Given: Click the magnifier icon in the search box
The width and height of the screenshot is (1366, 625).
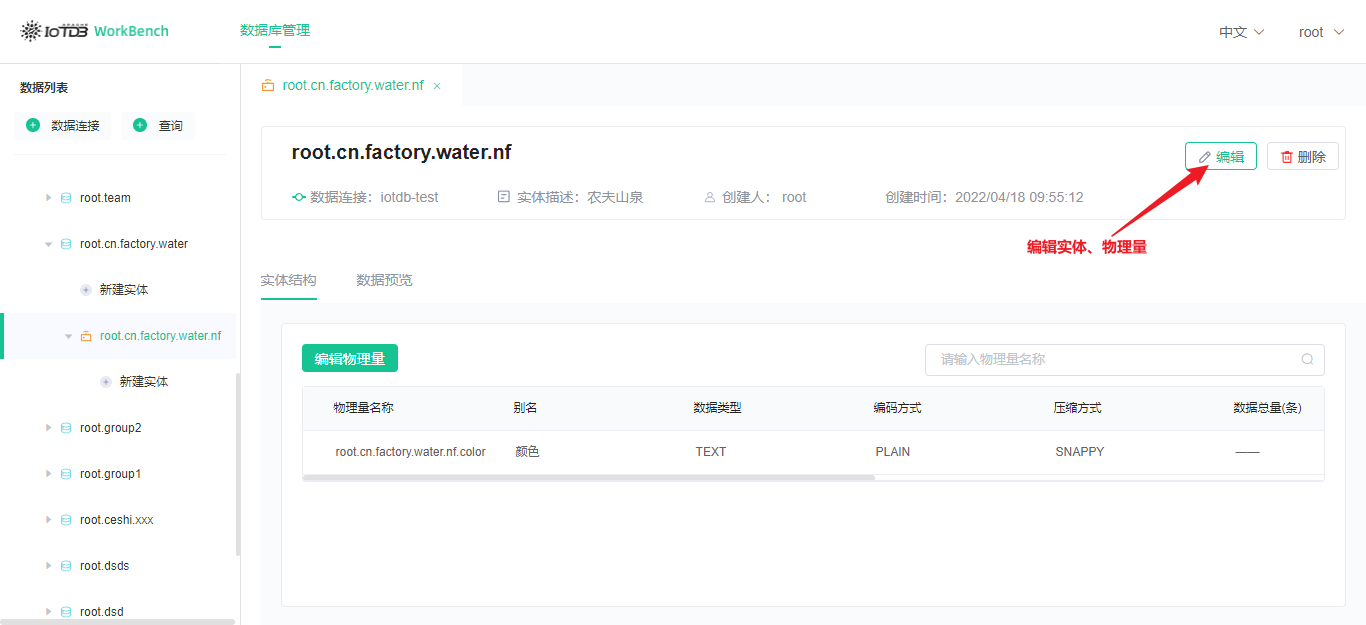Looking at the screenshot, I should (x=1307, y=359).
